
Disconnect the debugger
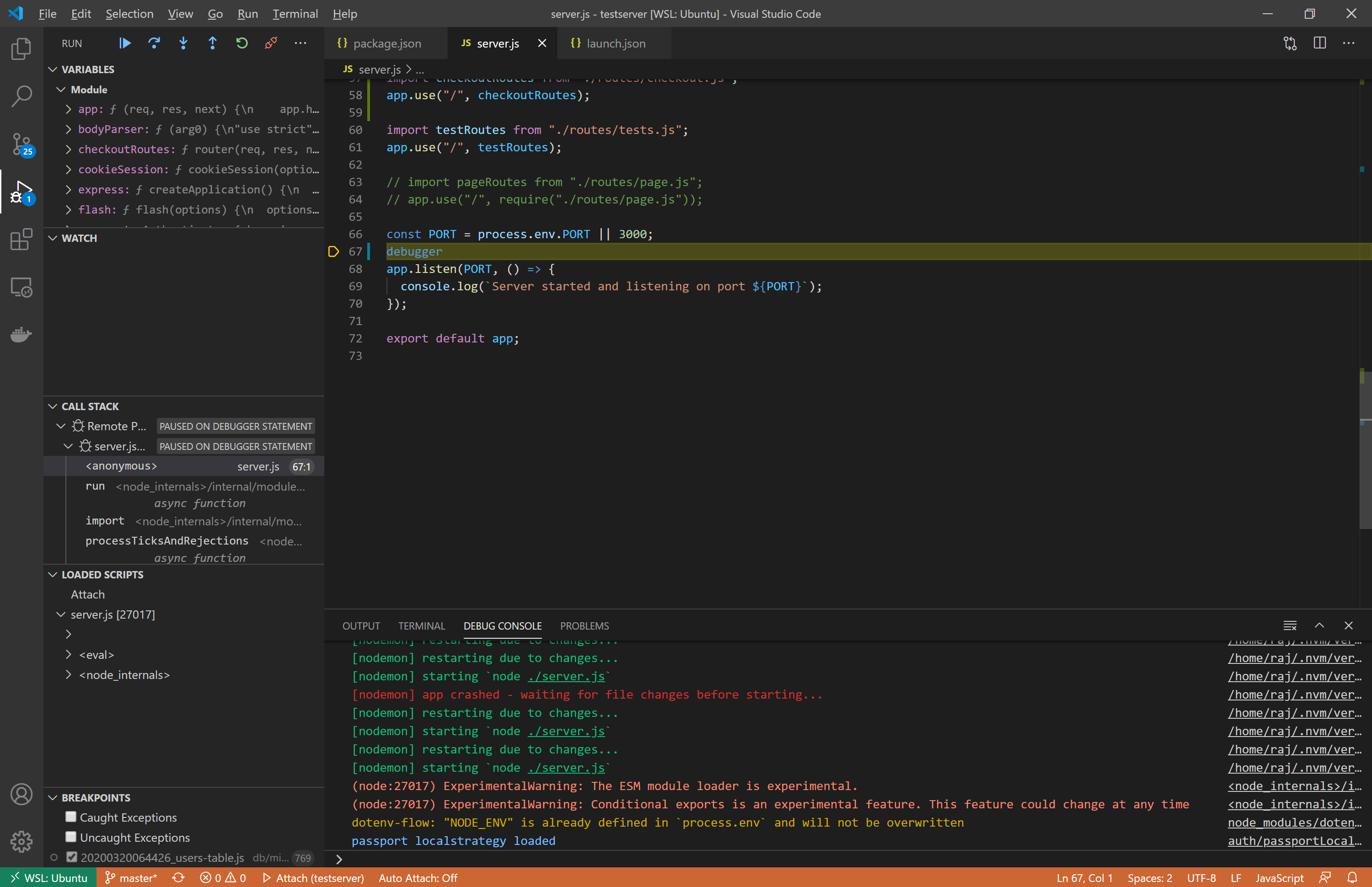tap(271, 43)
